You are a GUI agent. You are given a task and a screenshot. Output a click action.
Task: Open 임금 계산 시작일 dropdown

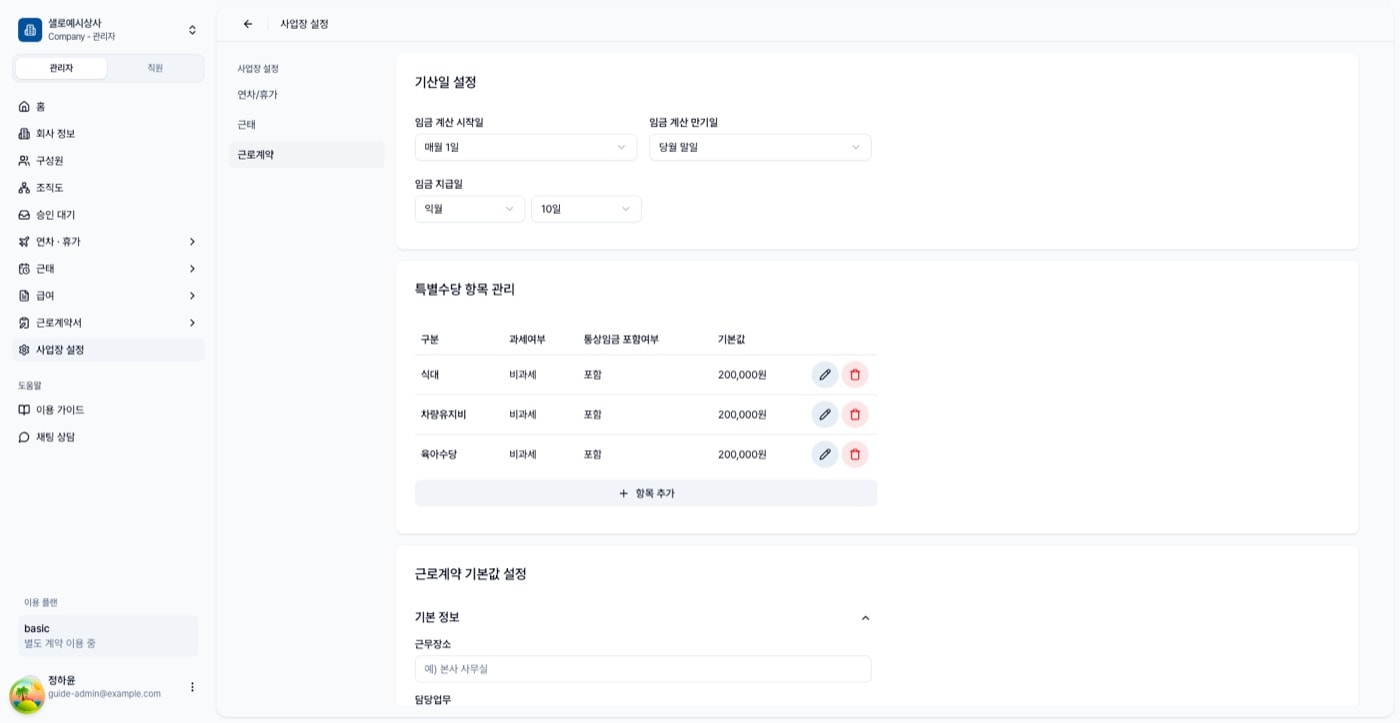tap(526, 147)
